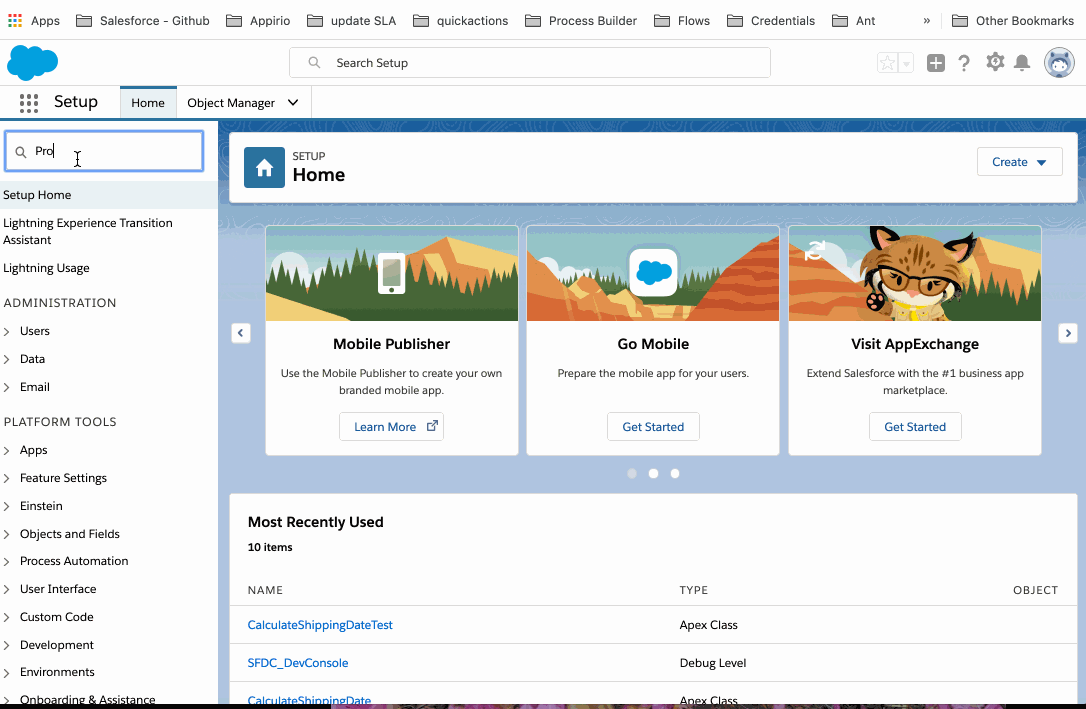This screenshot has width=1086, height=709.
Task: Open the setup gear icon
Action: click(x=995, y=62)
